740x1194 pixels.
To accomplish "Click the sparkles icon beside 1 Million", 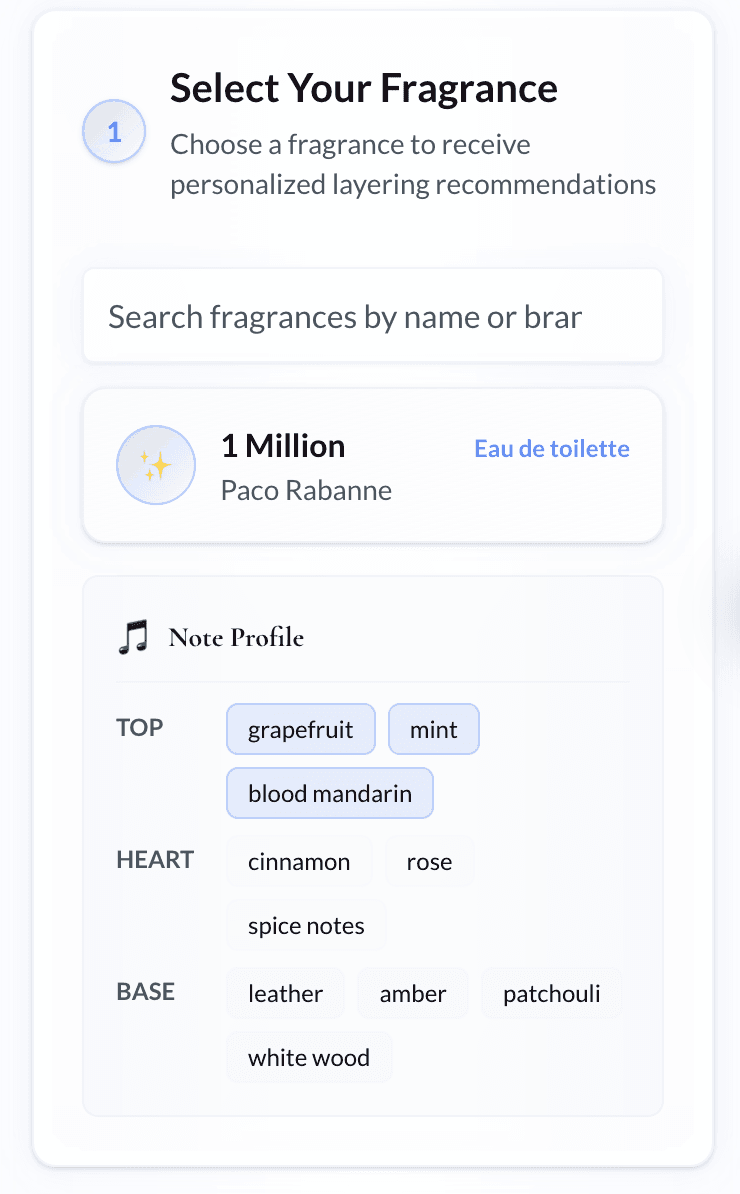I will point(156,465).
